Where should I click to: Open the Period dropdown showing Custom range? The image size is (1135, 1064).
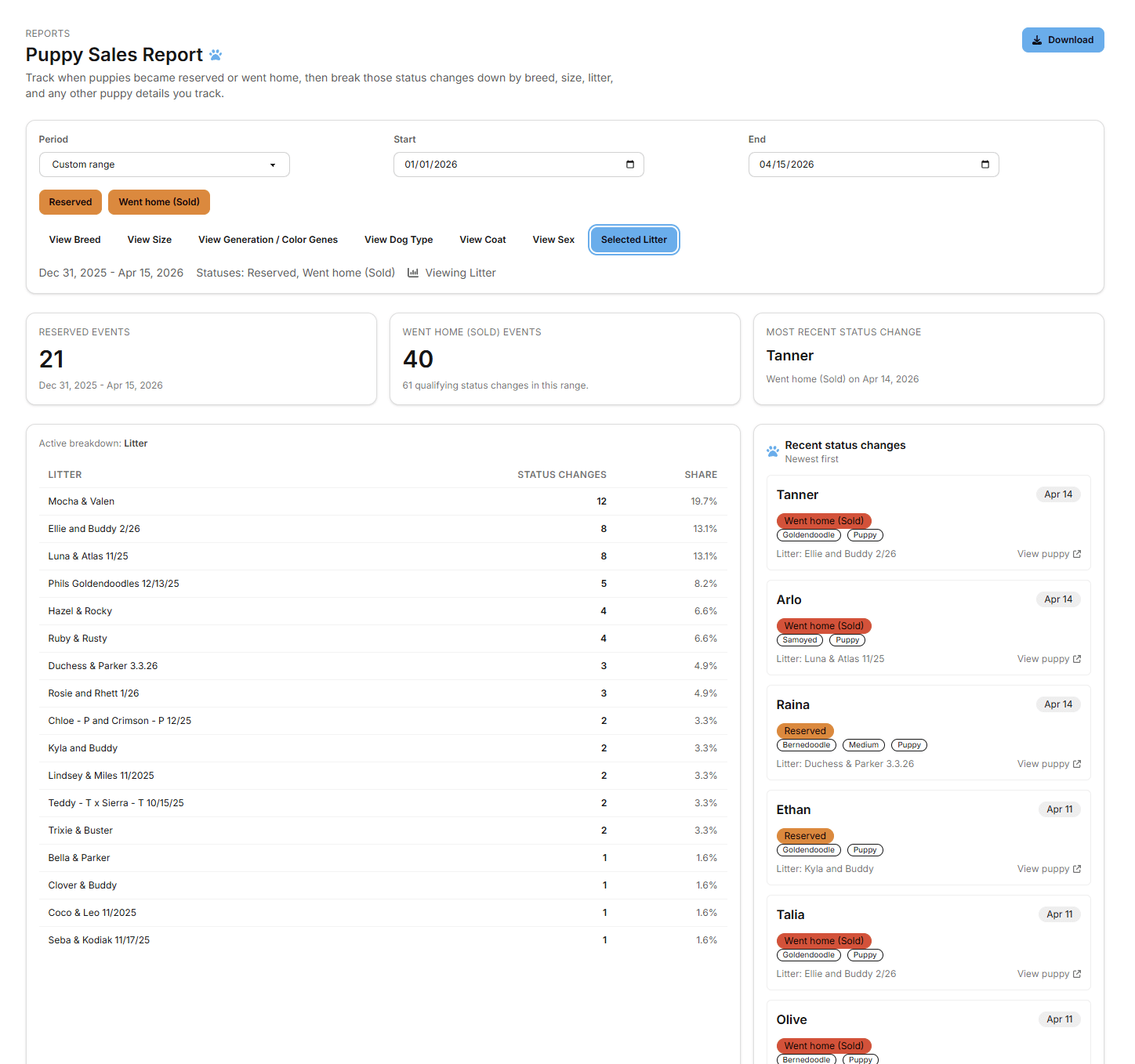pyautogui.click(x=164, y=165)
